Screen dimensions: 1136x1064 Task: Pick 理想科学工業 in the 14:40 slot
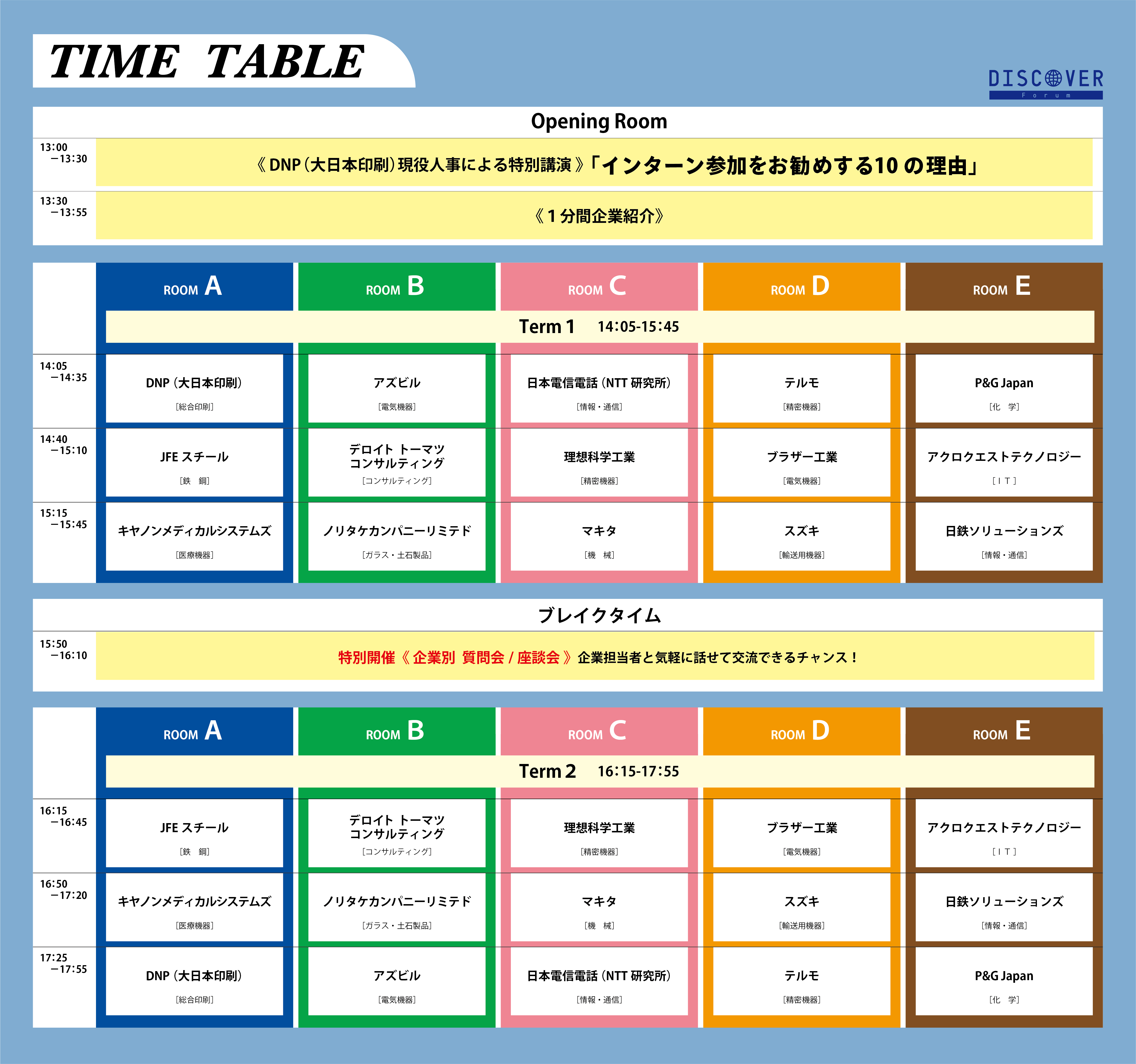tap(599, 463)
